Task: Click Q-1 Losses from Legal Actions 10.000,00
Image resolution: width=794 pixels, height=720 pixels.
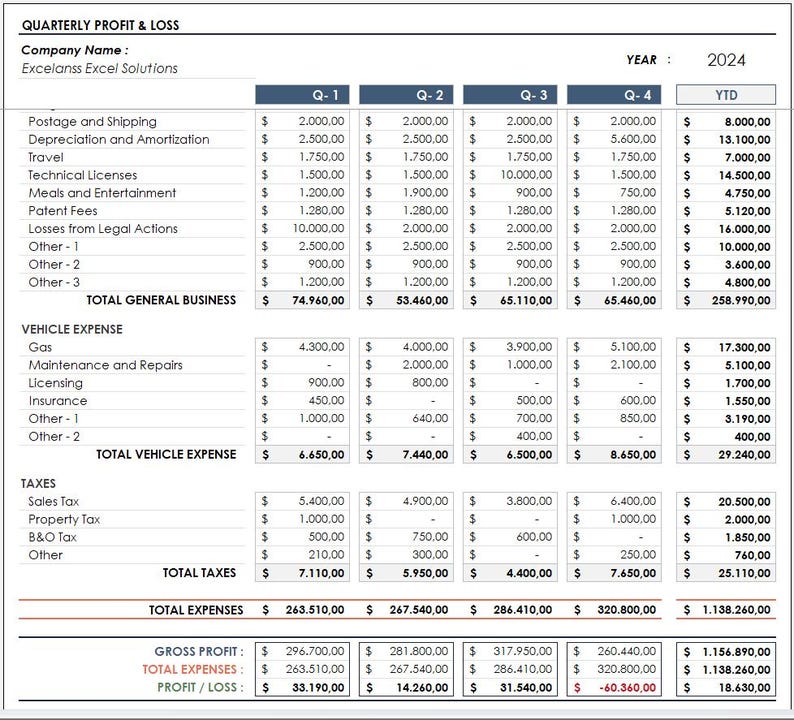Action: pos(318,228)
